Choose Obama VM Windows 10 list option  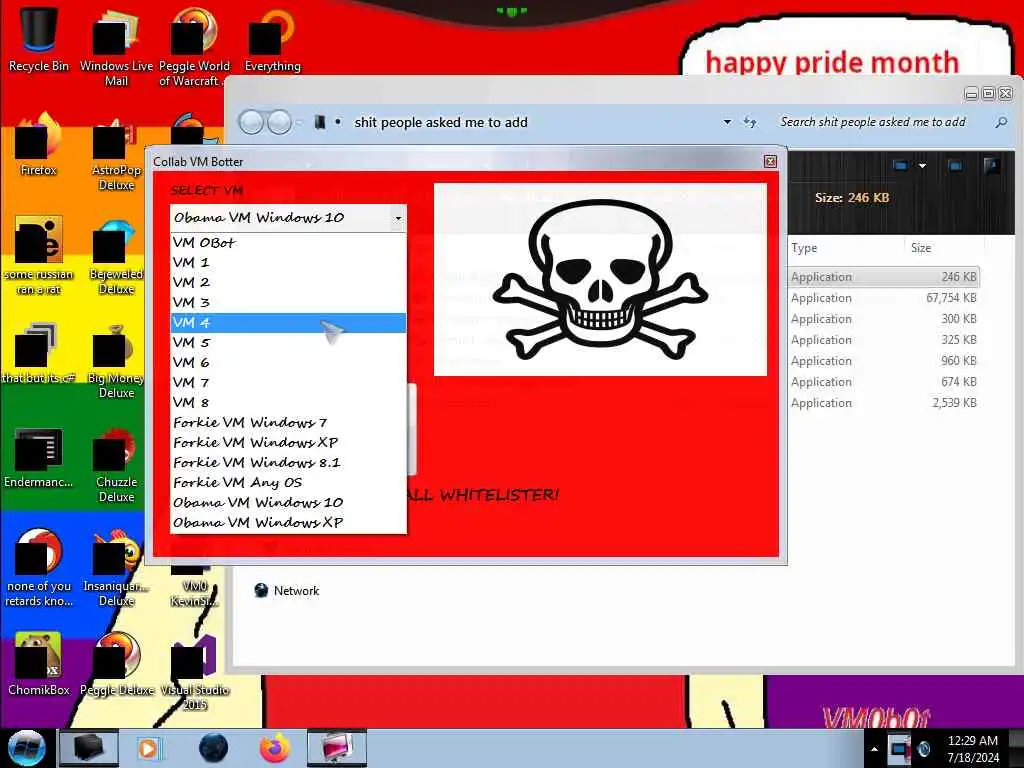288,503
